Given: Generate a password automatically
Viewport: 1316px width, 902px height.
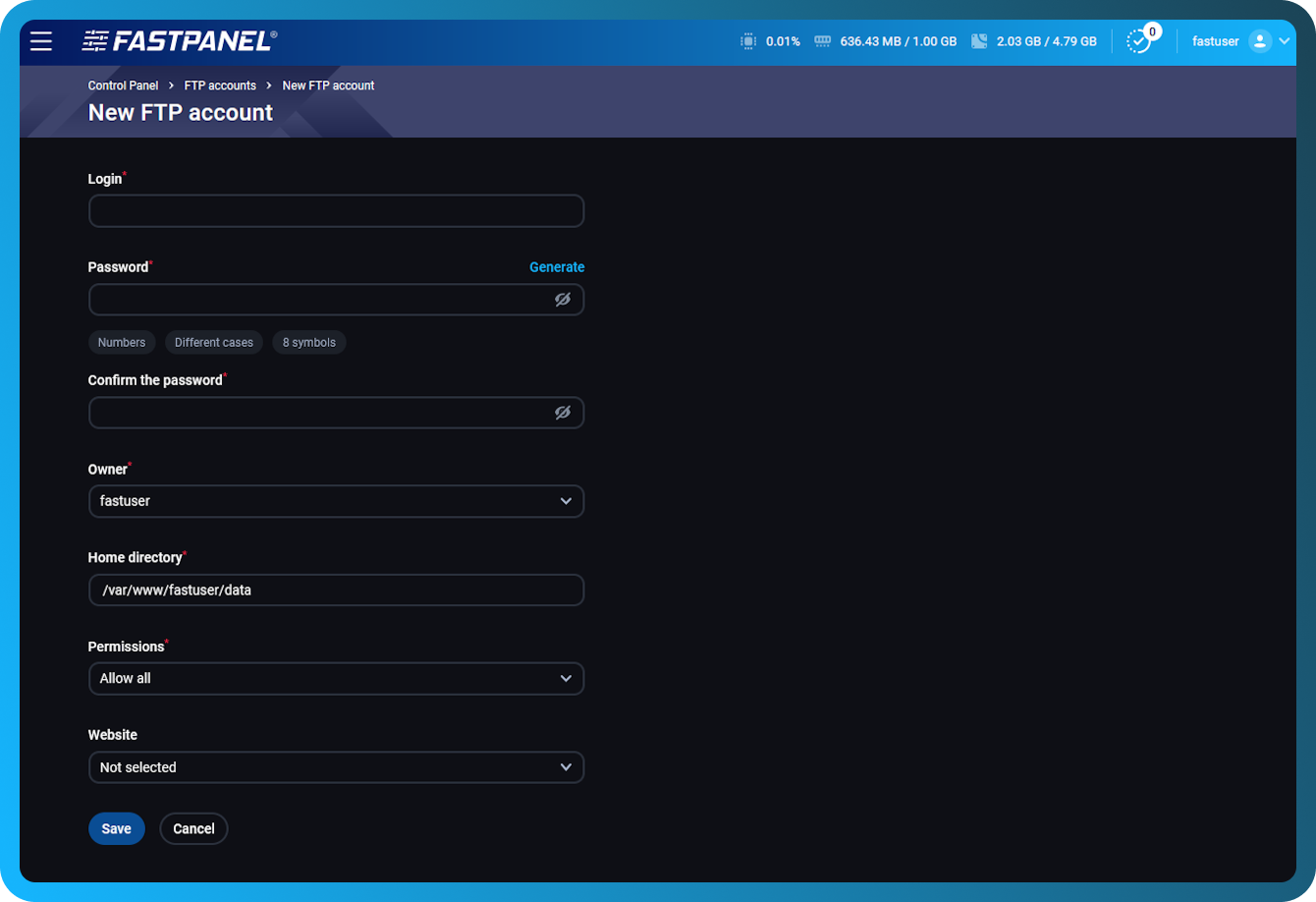Looking at the screenshot, I should tap(557, 266).
